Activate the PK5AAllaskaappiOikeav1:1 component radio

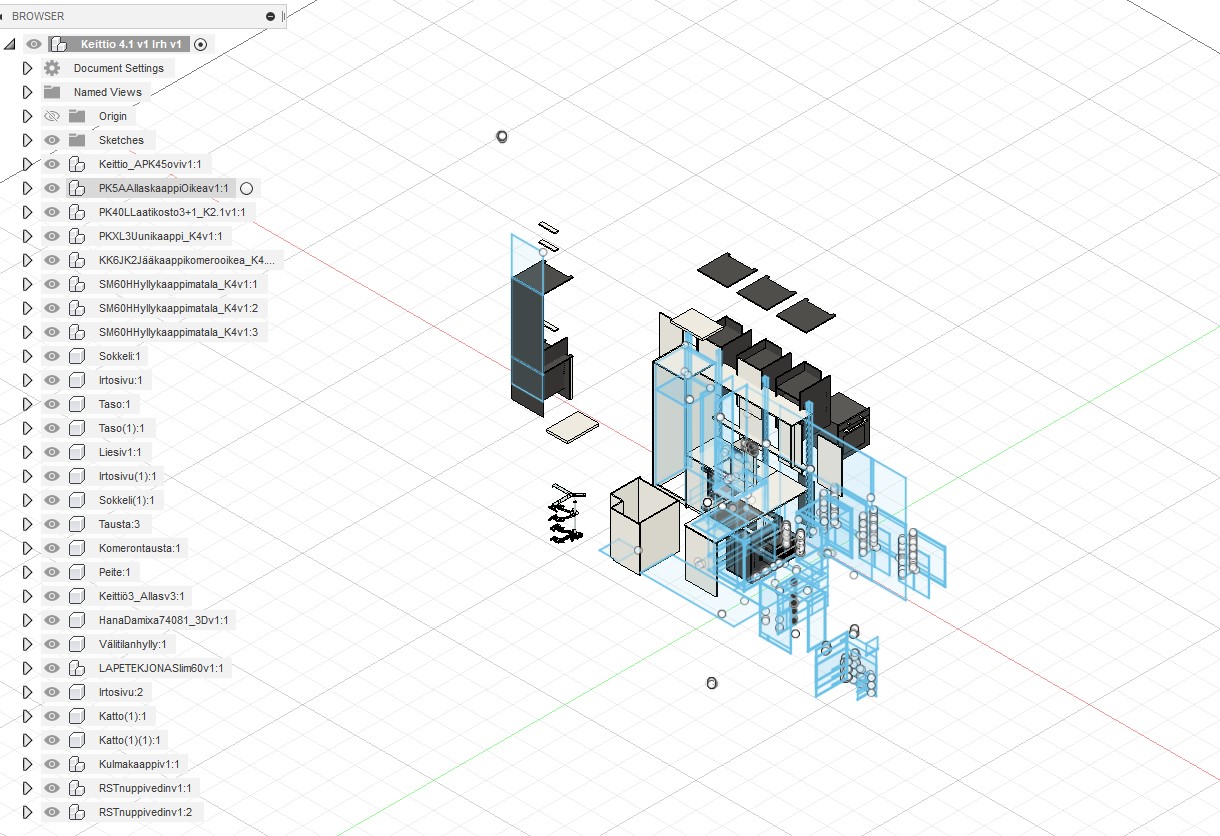click(247, 188)
